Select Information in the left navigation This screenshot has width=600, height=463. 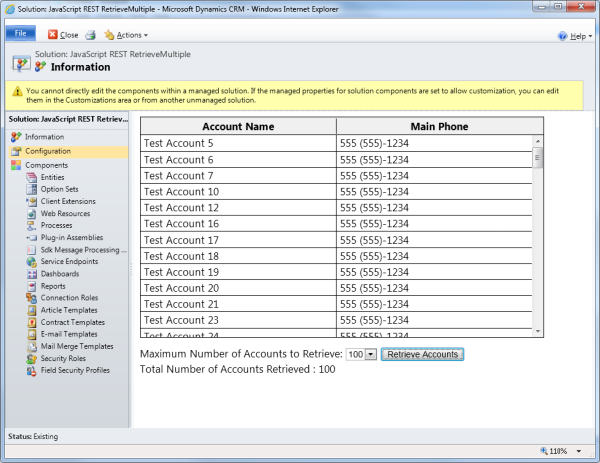click(x=44, y=137)
